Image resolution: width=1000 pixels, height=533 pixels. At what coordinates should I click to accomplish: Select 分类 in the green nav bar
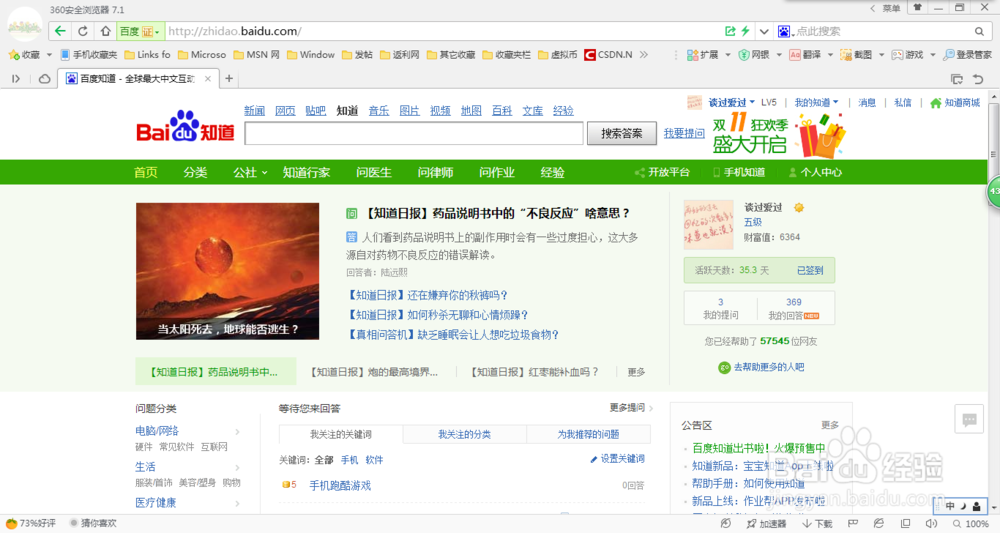[x=195, y=172]
